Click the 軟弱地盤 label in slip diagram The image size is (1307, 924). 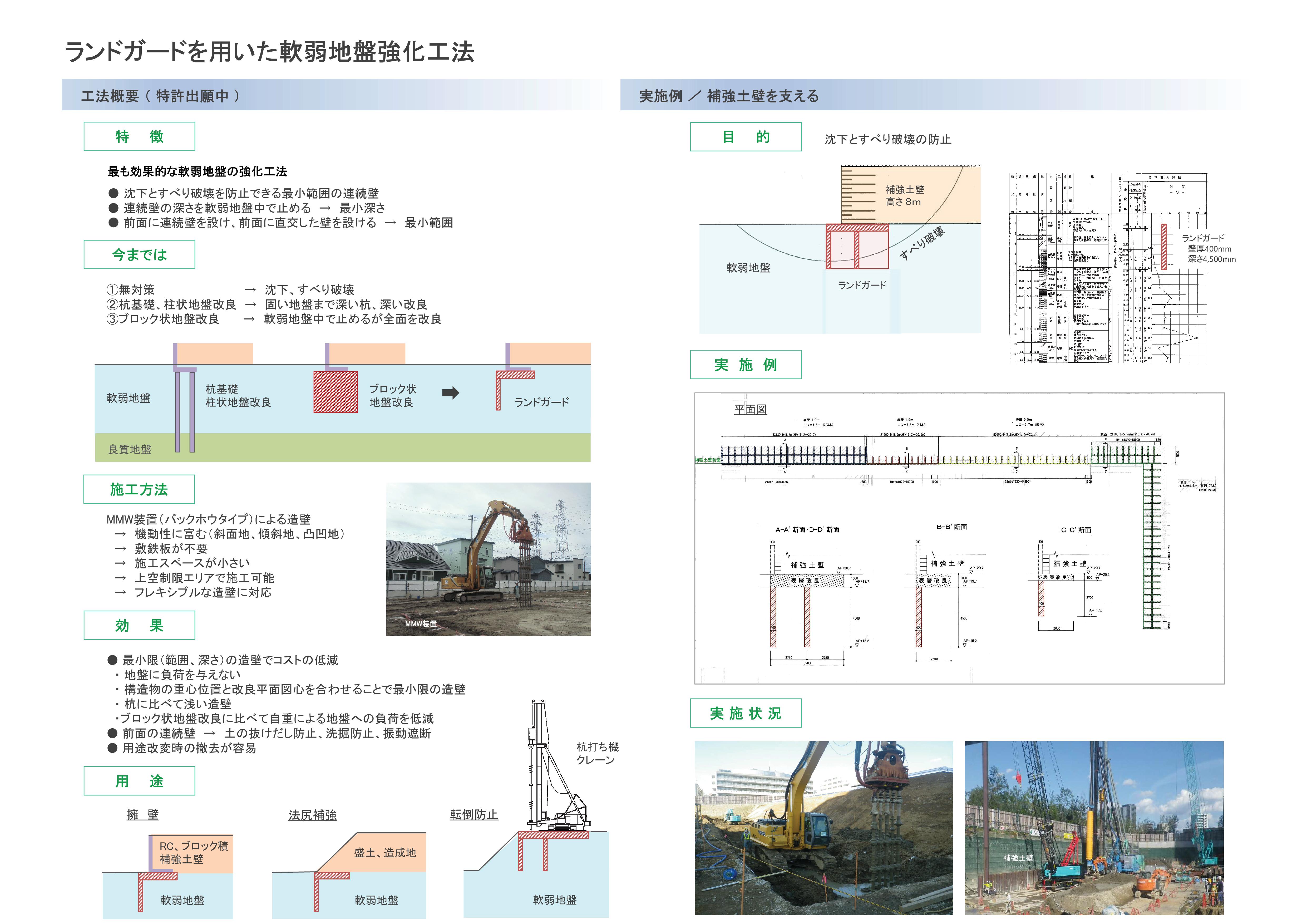748,268
